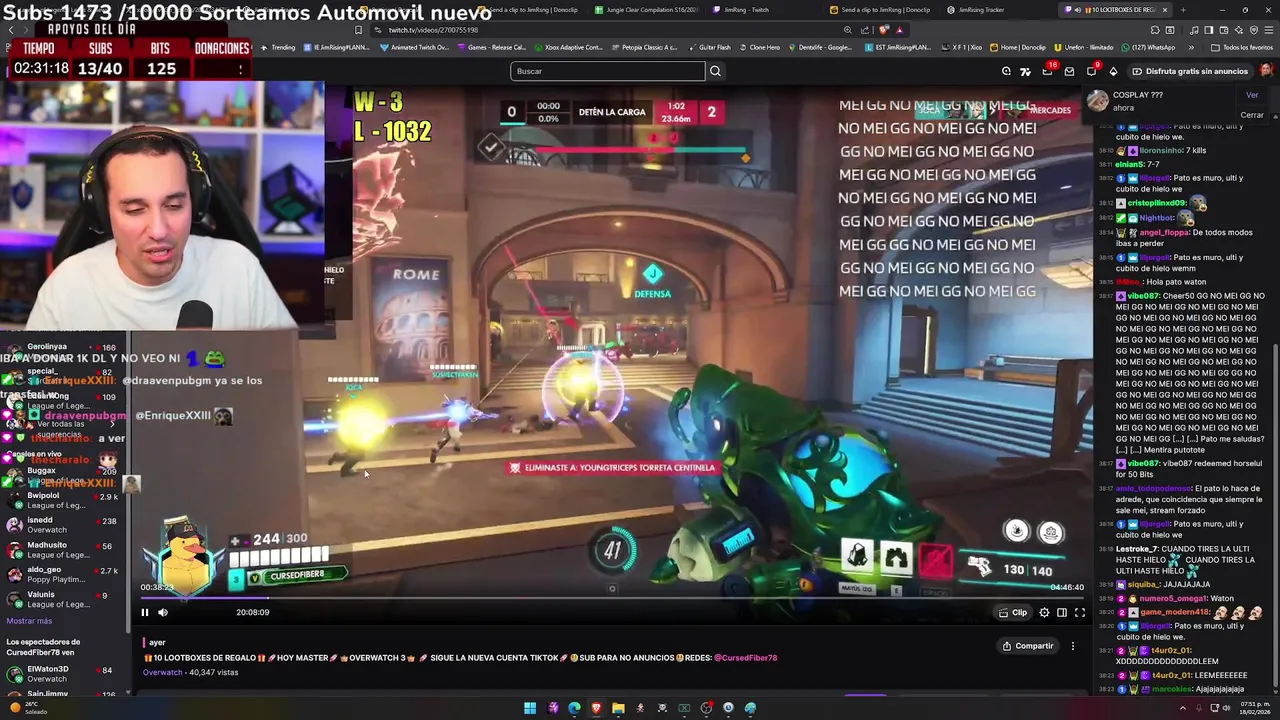Image resolution: width=1280 pixels, height=720 pixels.
Task: Mute the video player volume
Action: tap(163, 612)
